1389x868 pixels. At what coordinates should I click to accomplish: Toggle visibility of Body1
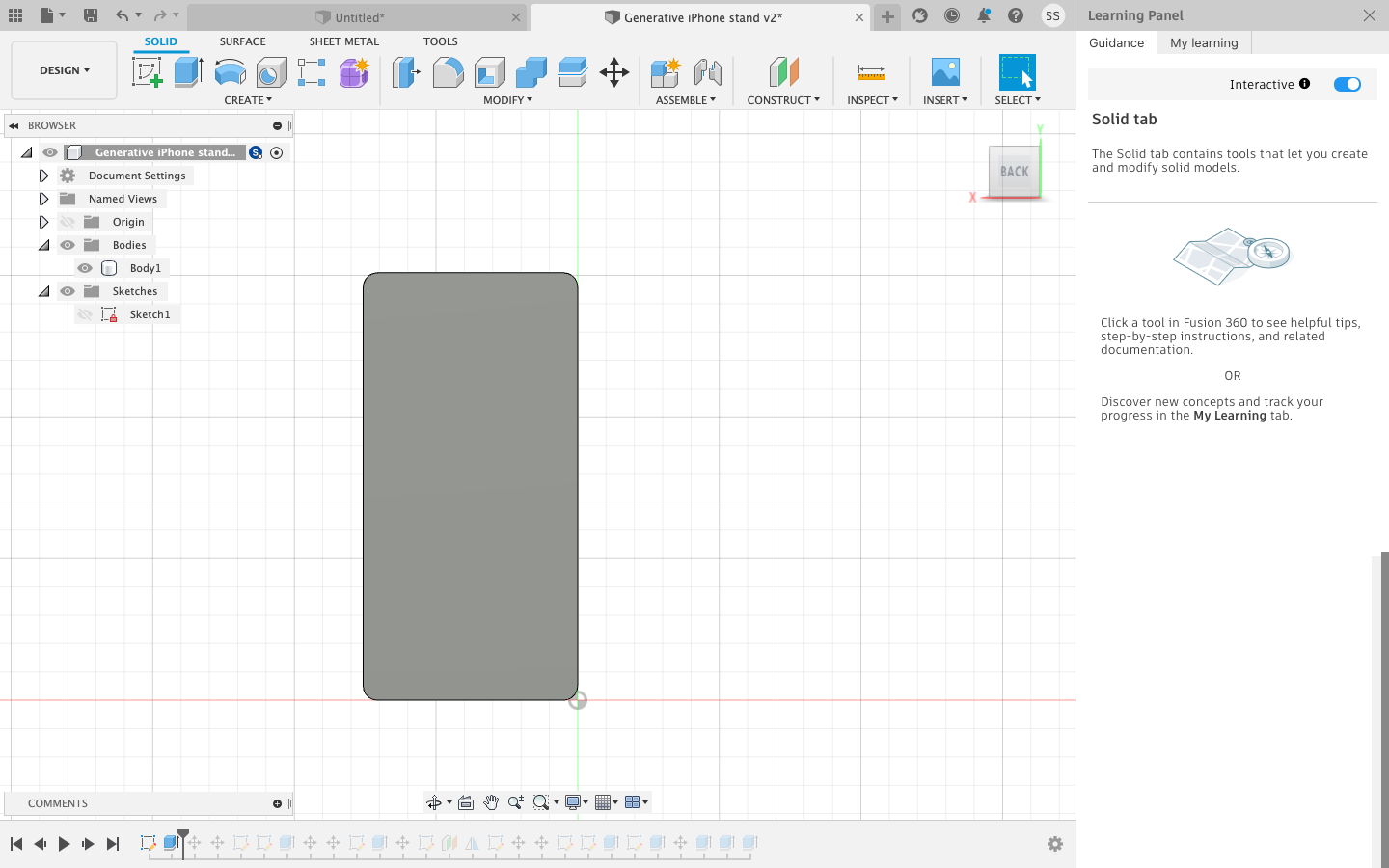[85, 268]
